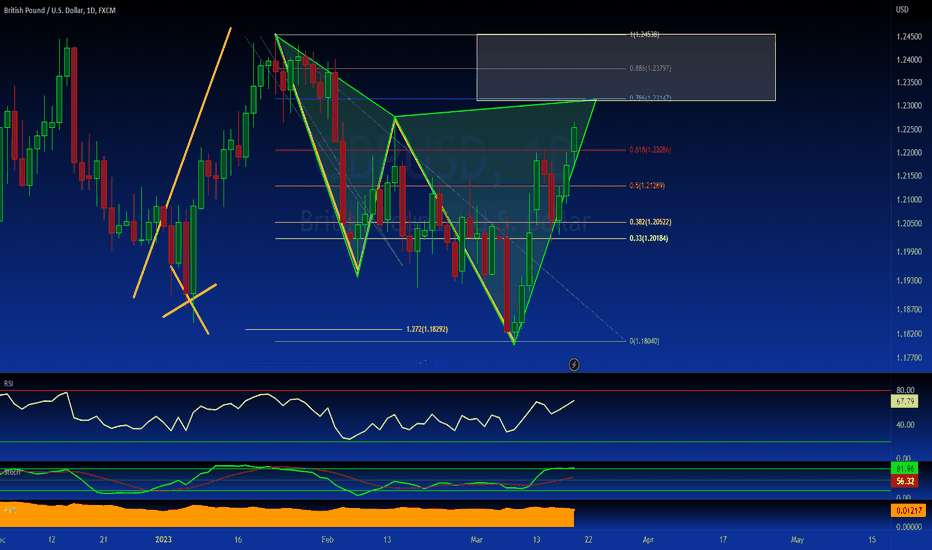Click the Fibonacci label 1(1.24538)
This screenshot has height=550, width=932.
point(644,34)
